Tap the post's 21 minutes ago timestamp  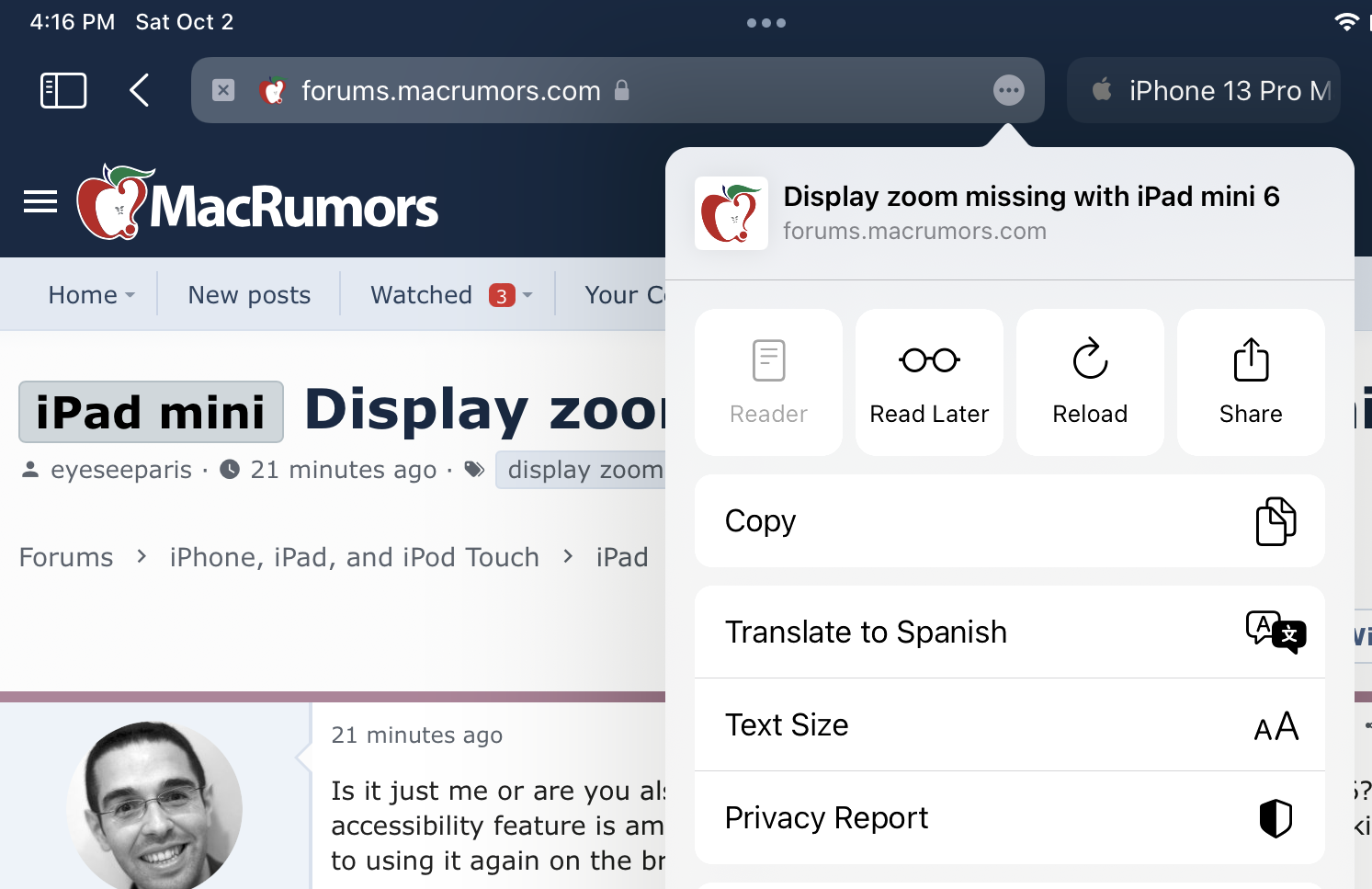(416, 735)
